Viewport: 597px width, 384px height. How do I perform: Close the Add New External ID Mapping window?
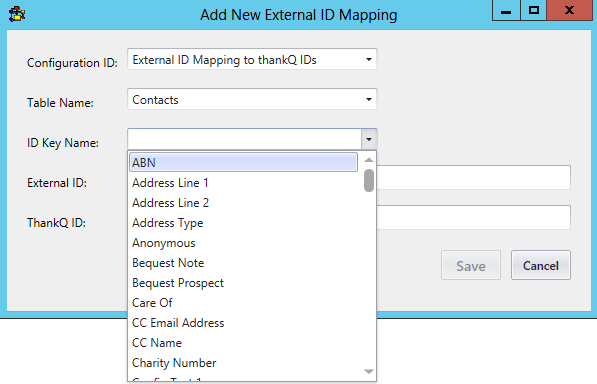(x=570, y=10)
